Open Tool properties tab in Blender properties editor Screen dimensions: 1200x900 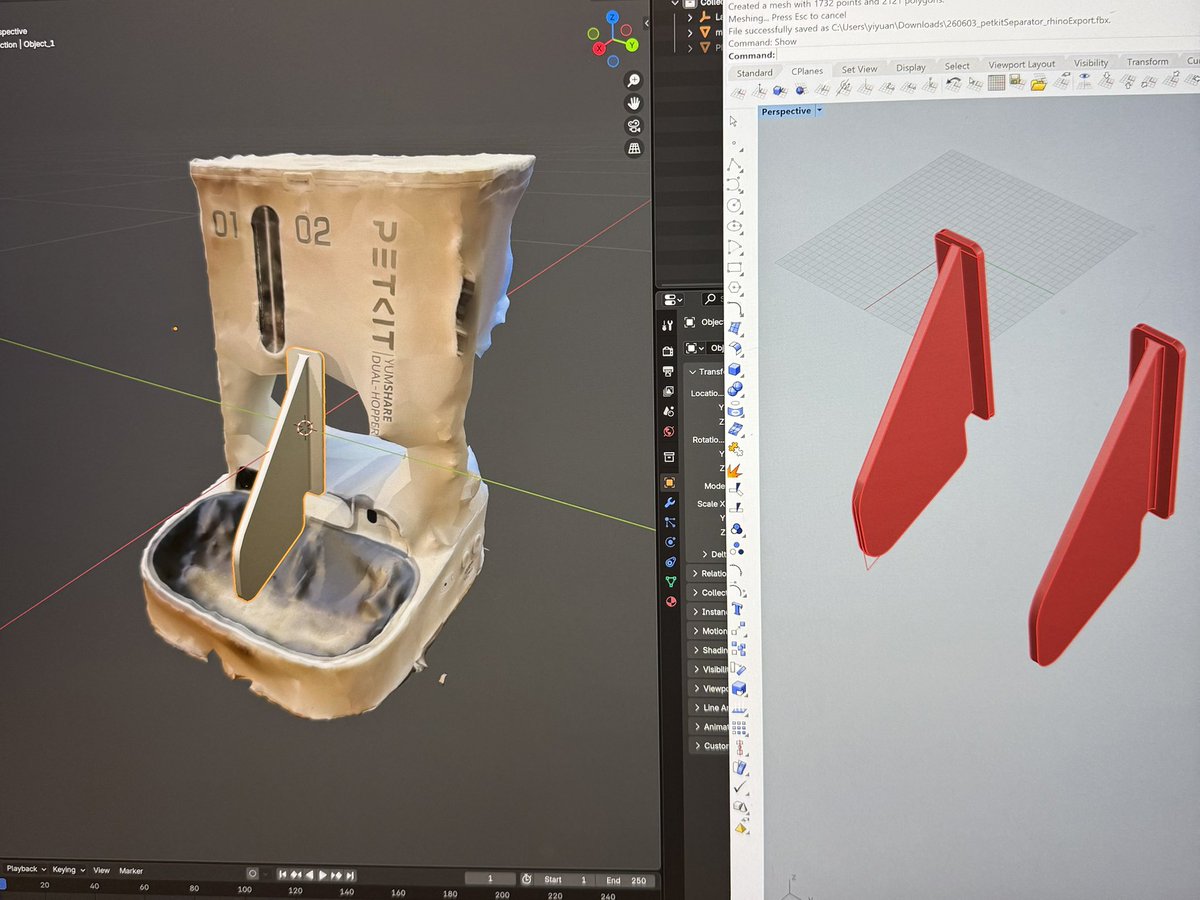669,325
